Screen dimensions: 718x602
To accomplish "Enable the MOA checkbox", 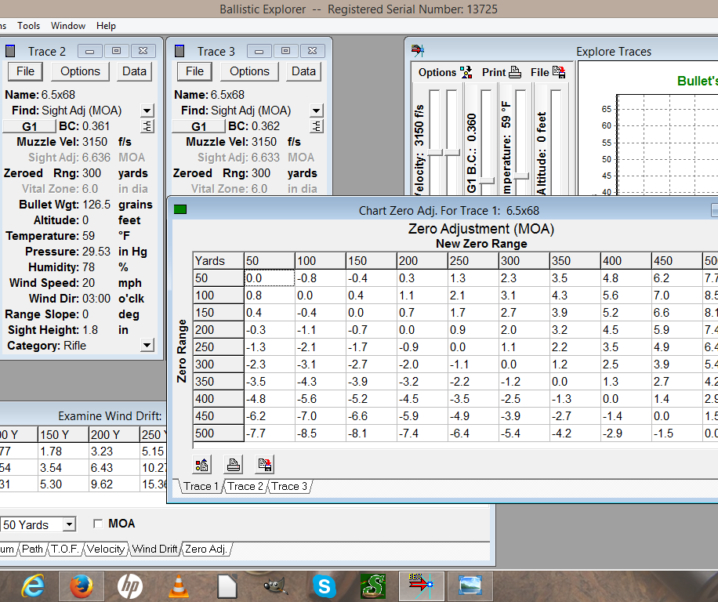I will [97, 524].
